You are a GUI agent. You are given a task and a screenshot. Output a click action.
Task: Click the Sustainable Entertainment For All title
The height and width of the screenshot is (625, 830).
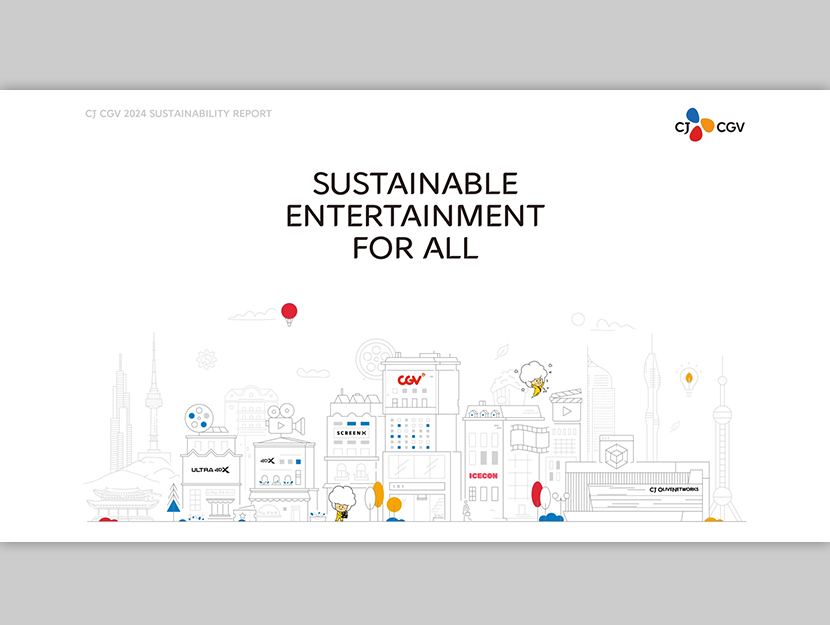pyautogui.click(x=415, y=215)
